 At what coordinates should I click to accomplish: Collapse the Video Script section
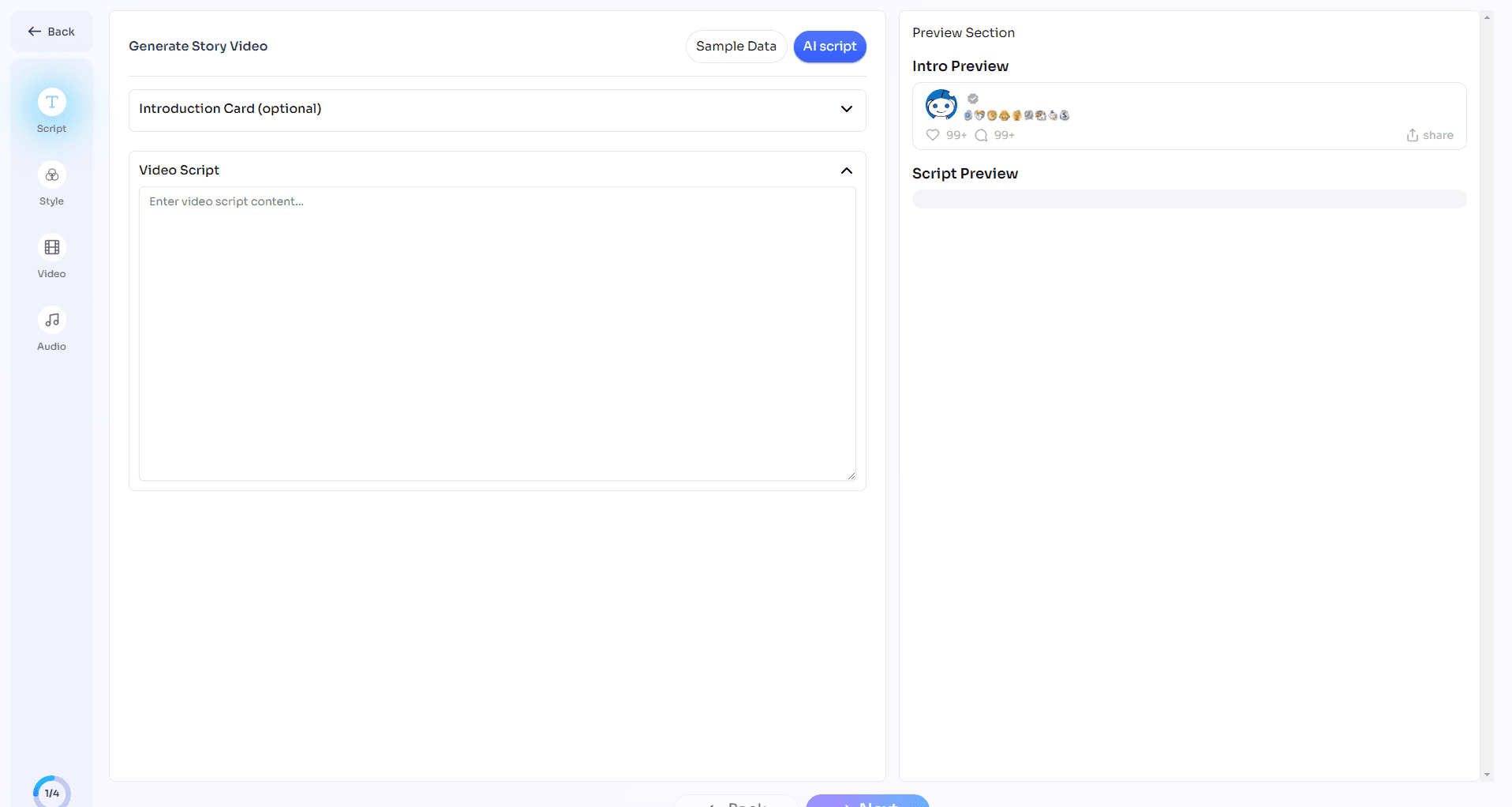pos(846,171)
